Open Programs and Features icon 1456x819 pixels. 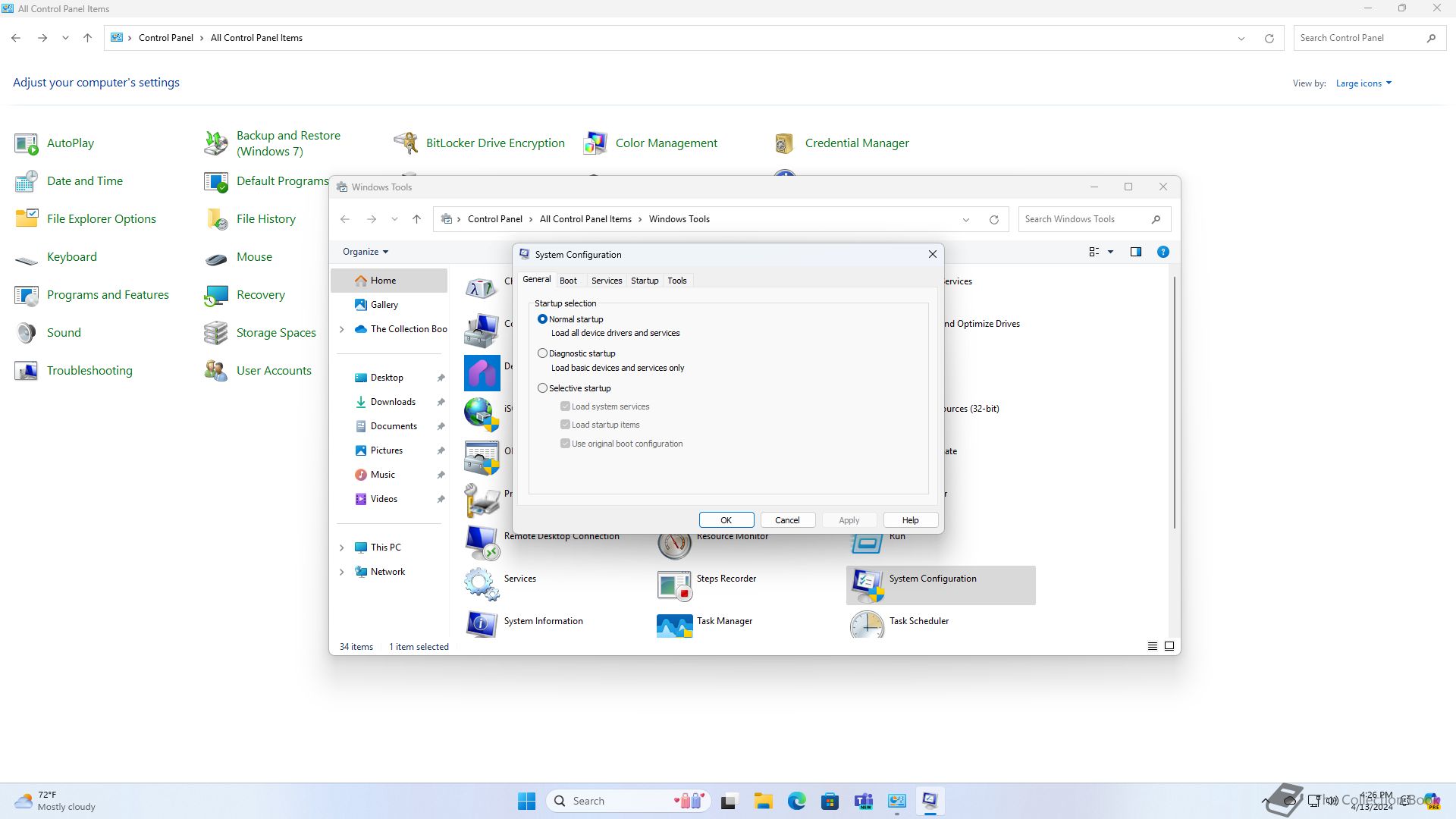point(27,295)
